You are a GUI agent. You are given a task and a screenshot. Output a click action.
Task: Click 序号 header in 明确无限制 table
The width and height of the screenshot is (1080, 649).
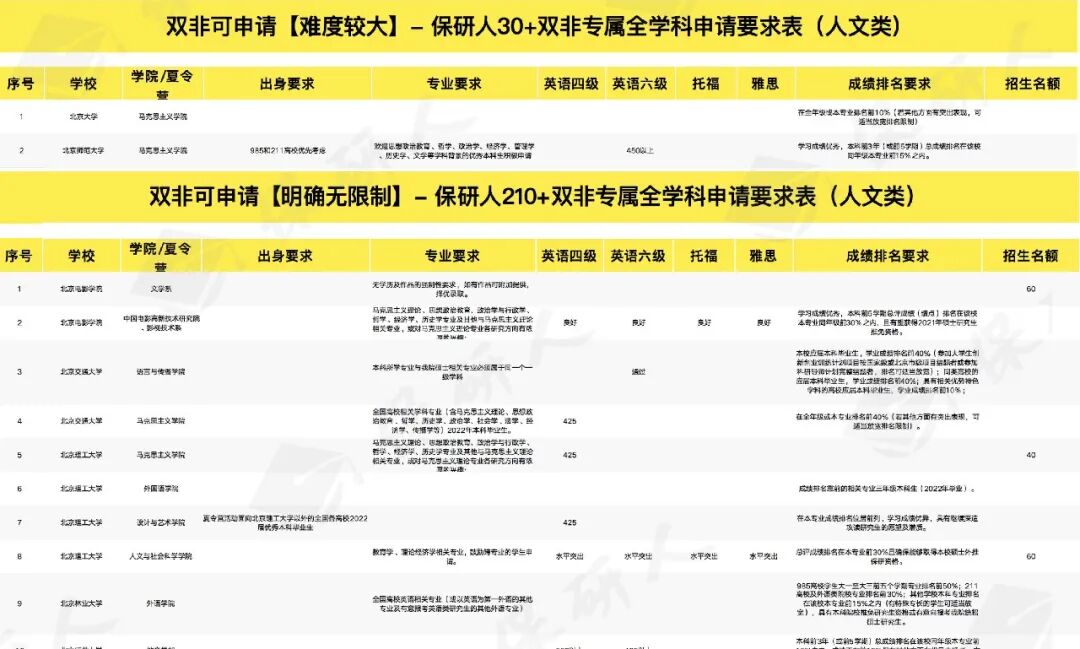[x=19, y=256]
